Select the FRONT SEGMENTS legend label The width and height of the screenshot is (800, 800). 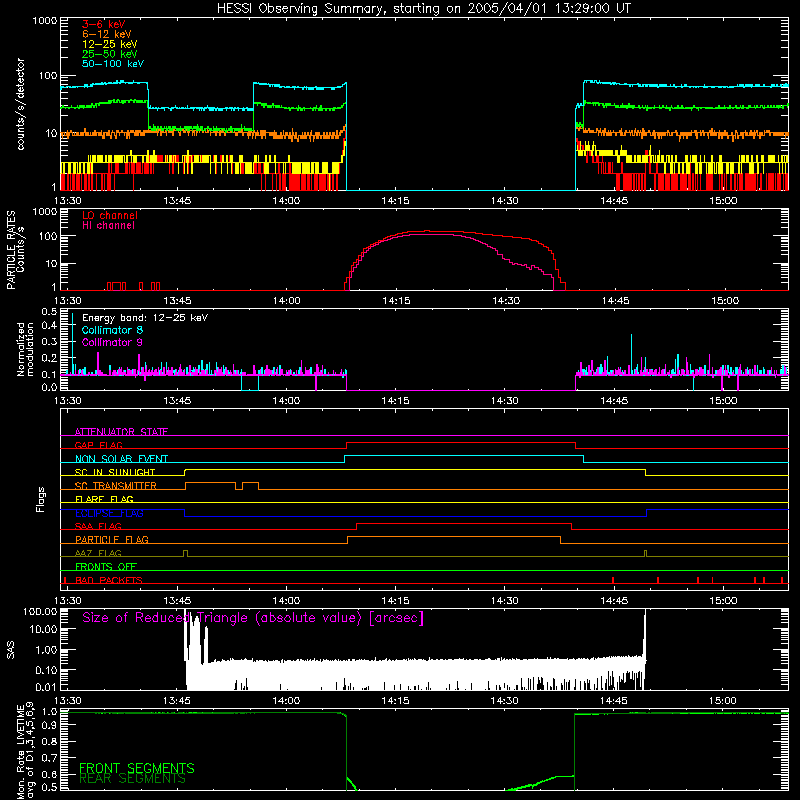tap(137, 768)
